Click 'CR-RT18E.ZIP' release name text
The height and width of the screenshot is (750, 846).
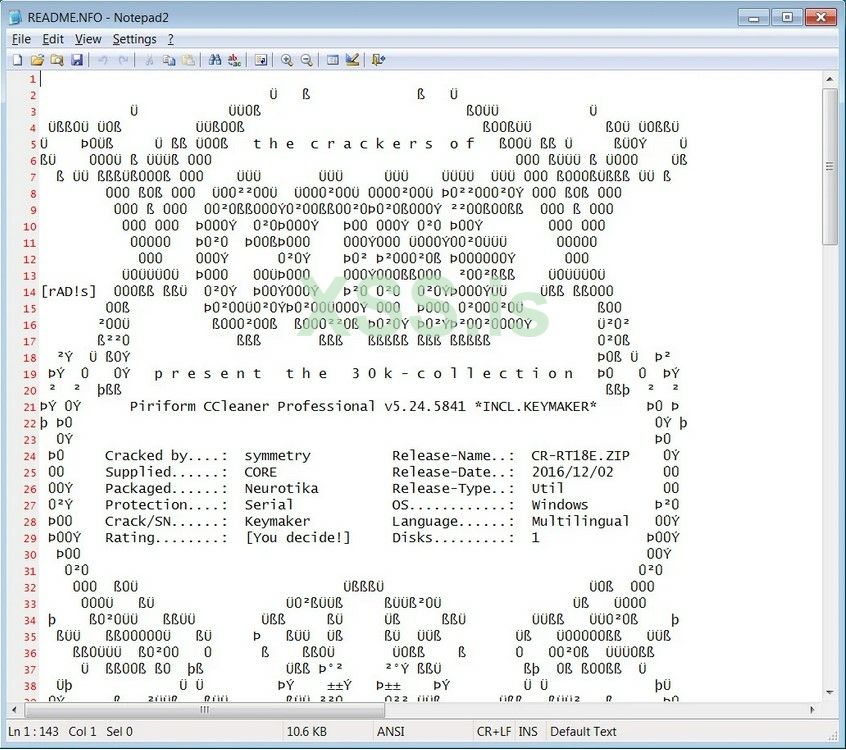point(580,456)
